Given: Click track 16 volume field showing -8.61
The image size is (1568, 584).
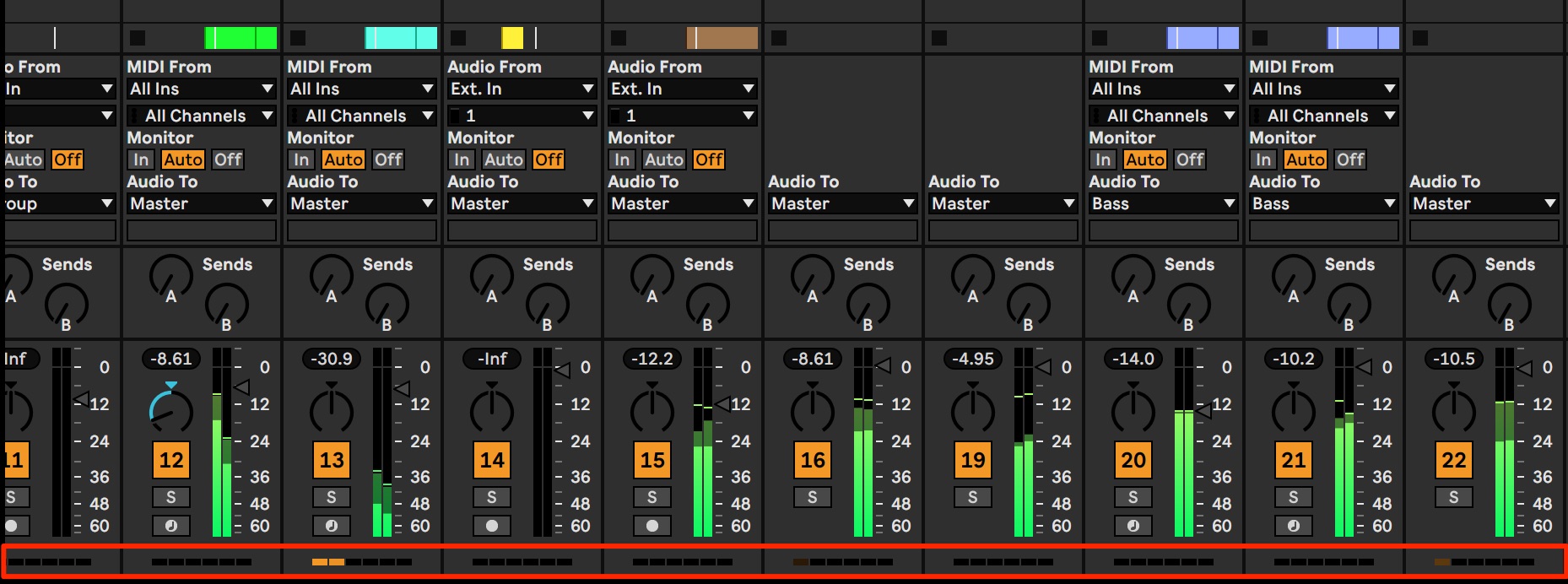Looking at the screenshot, I should click(813, 359).
